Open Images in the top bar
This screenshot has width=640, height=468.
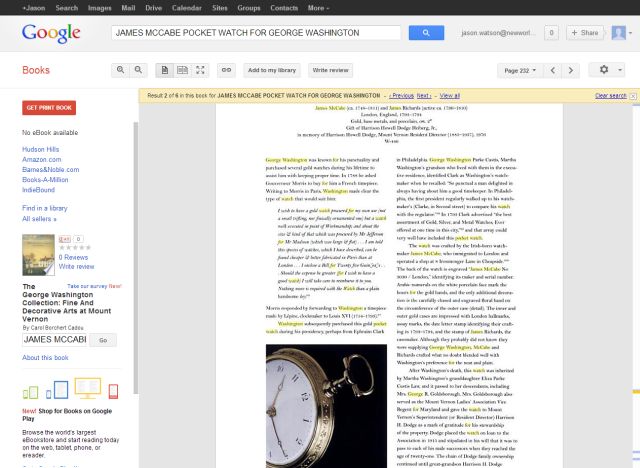click(x=100, y=8)
